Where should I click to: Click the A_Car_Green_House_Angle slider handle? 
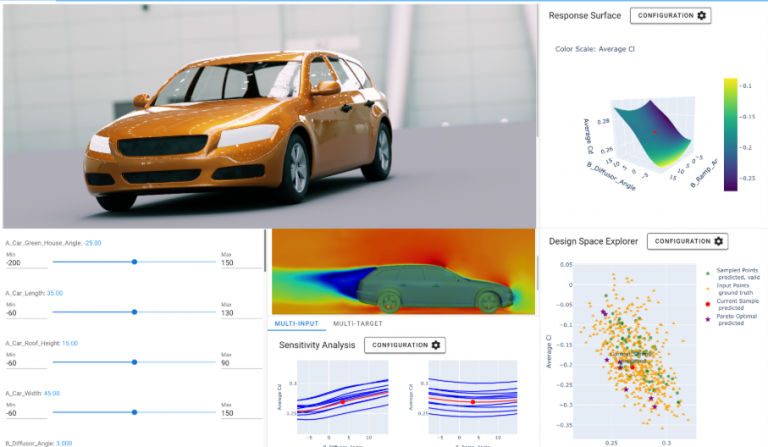[134, 262]
